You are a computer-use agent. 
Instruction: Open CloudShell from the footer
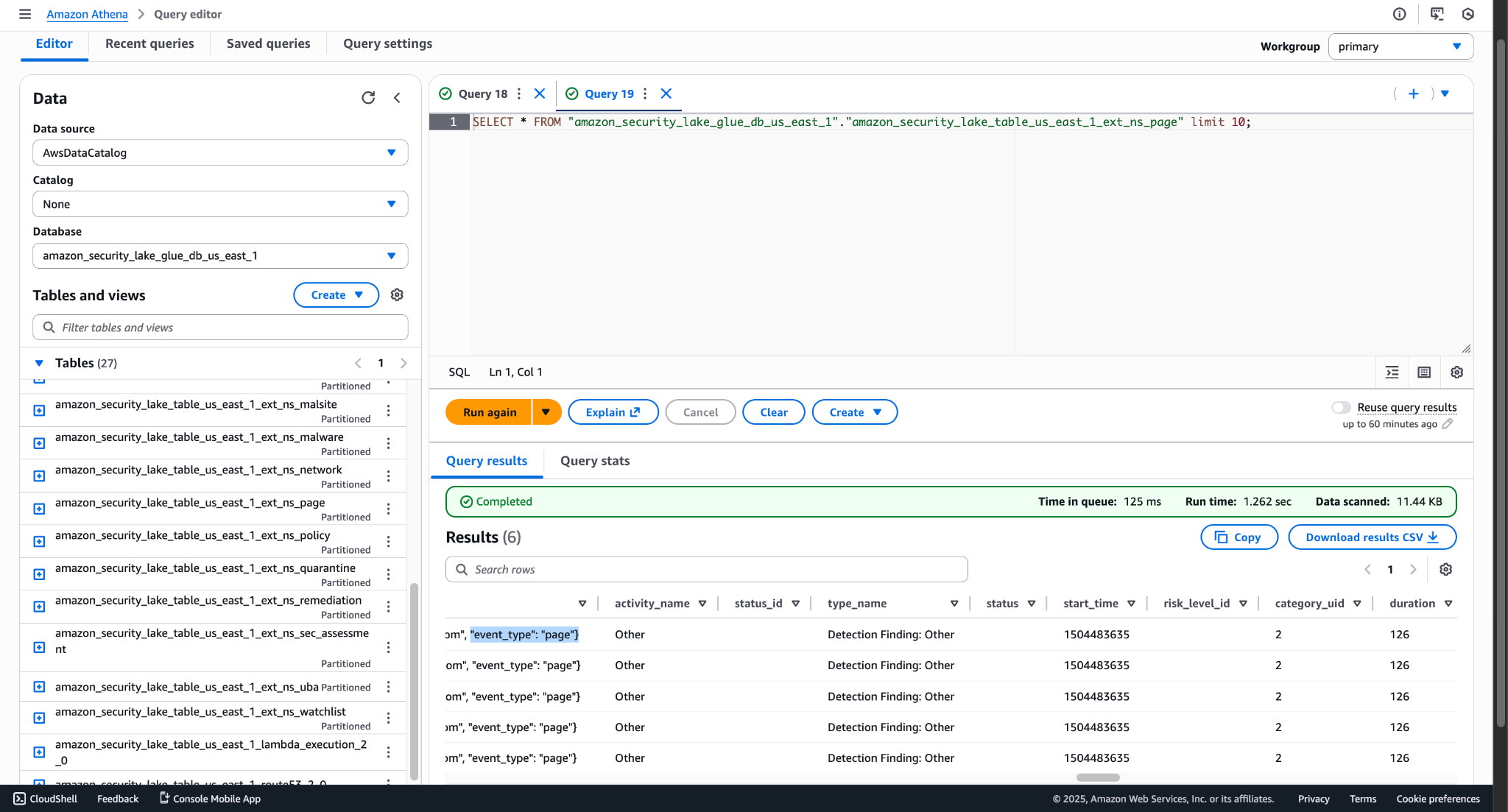(x=45, y=799)
